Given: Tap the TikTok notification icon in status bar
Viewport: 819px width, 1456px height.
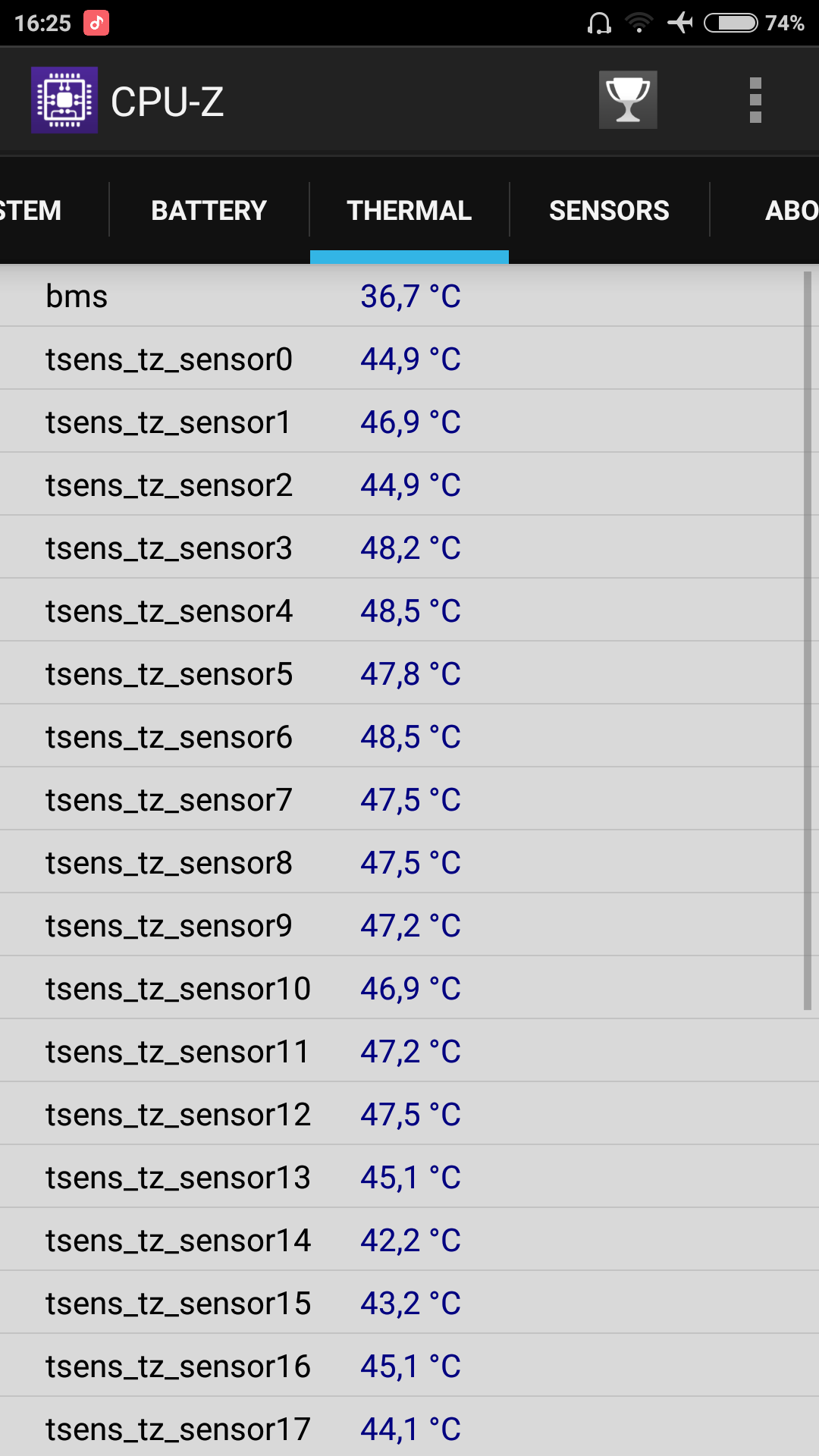Looking at the screenshot, I should click(96, 23).
